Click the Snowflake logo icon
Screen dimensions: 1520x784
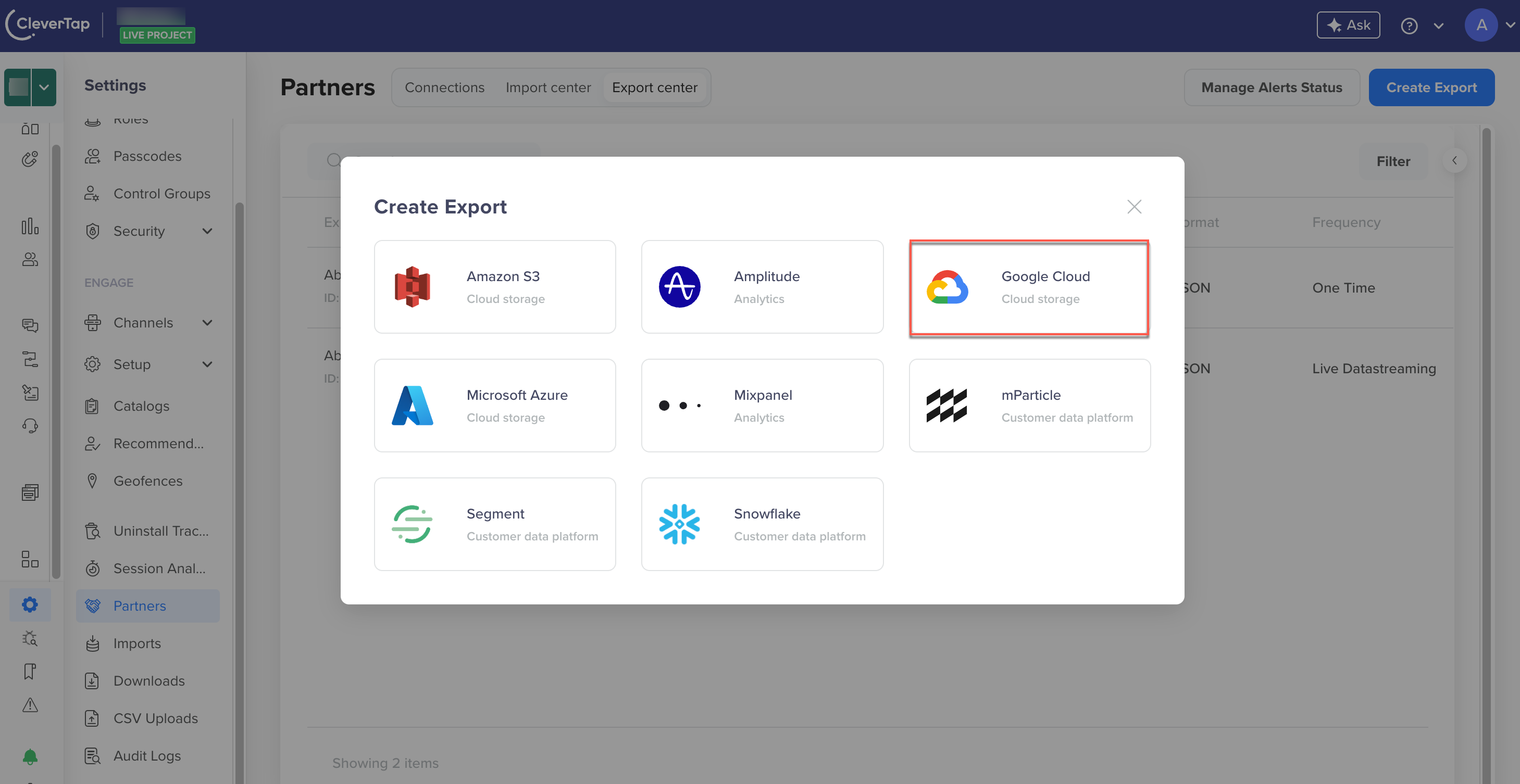[679, 524]
